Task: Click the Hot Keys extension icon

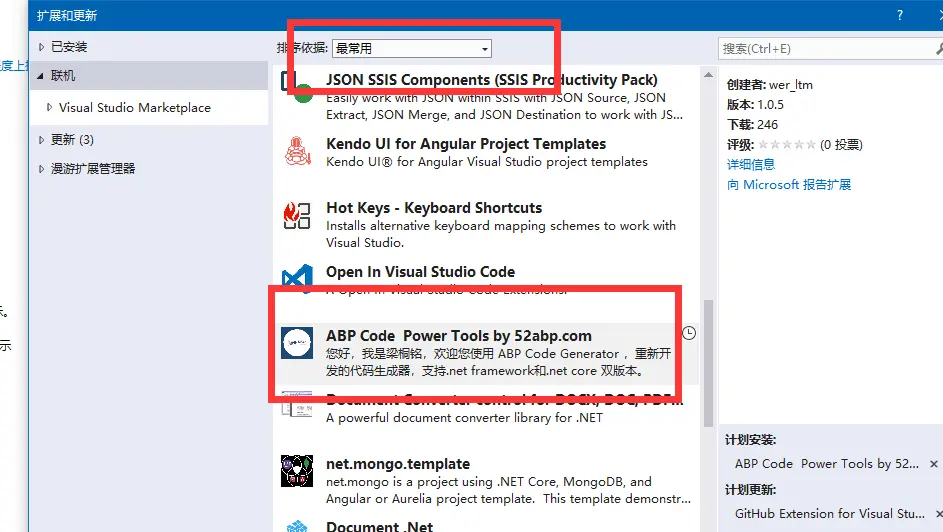Action: (x=297, y=215)
